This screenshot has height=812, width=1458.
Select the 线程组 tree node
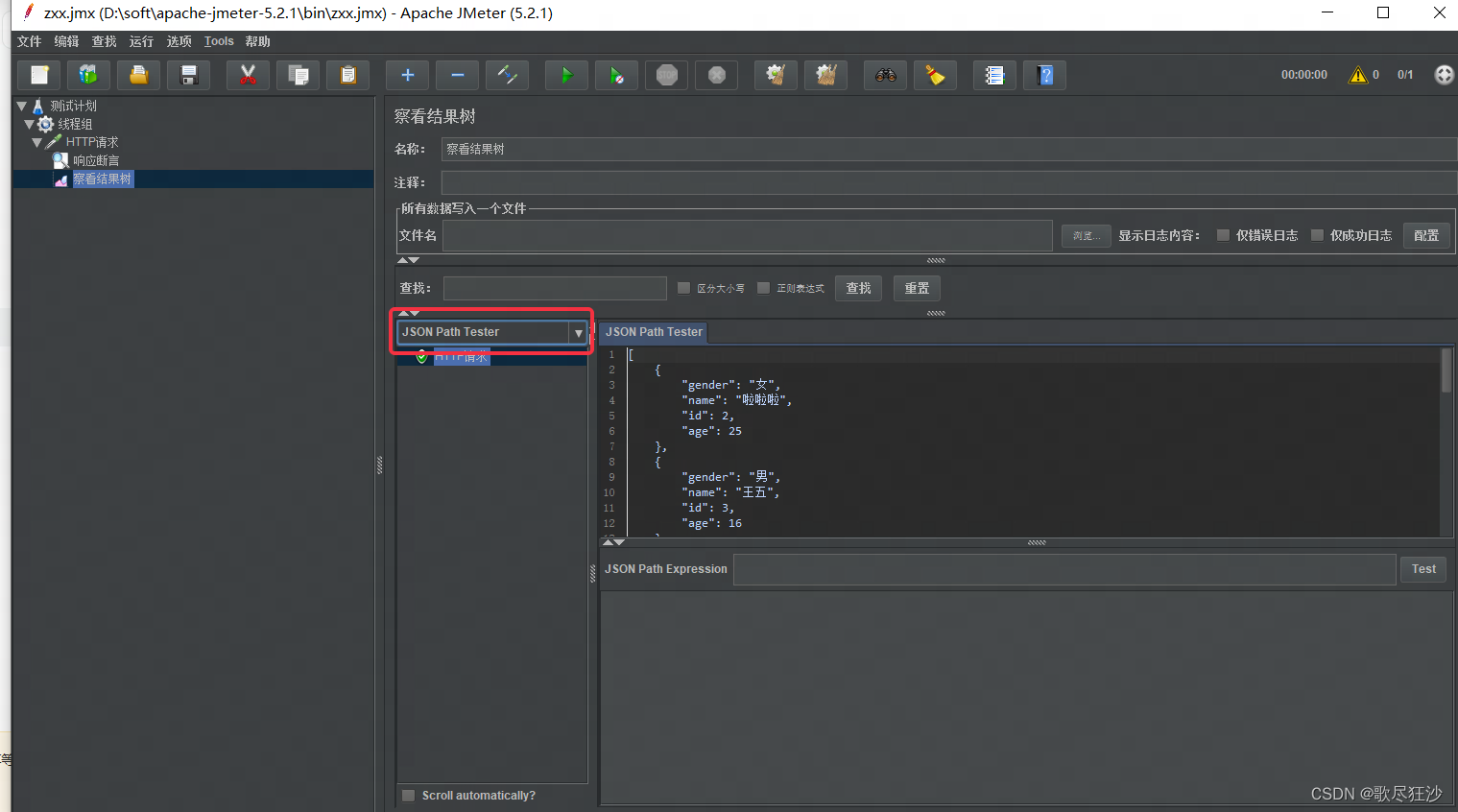pos(75,124)
